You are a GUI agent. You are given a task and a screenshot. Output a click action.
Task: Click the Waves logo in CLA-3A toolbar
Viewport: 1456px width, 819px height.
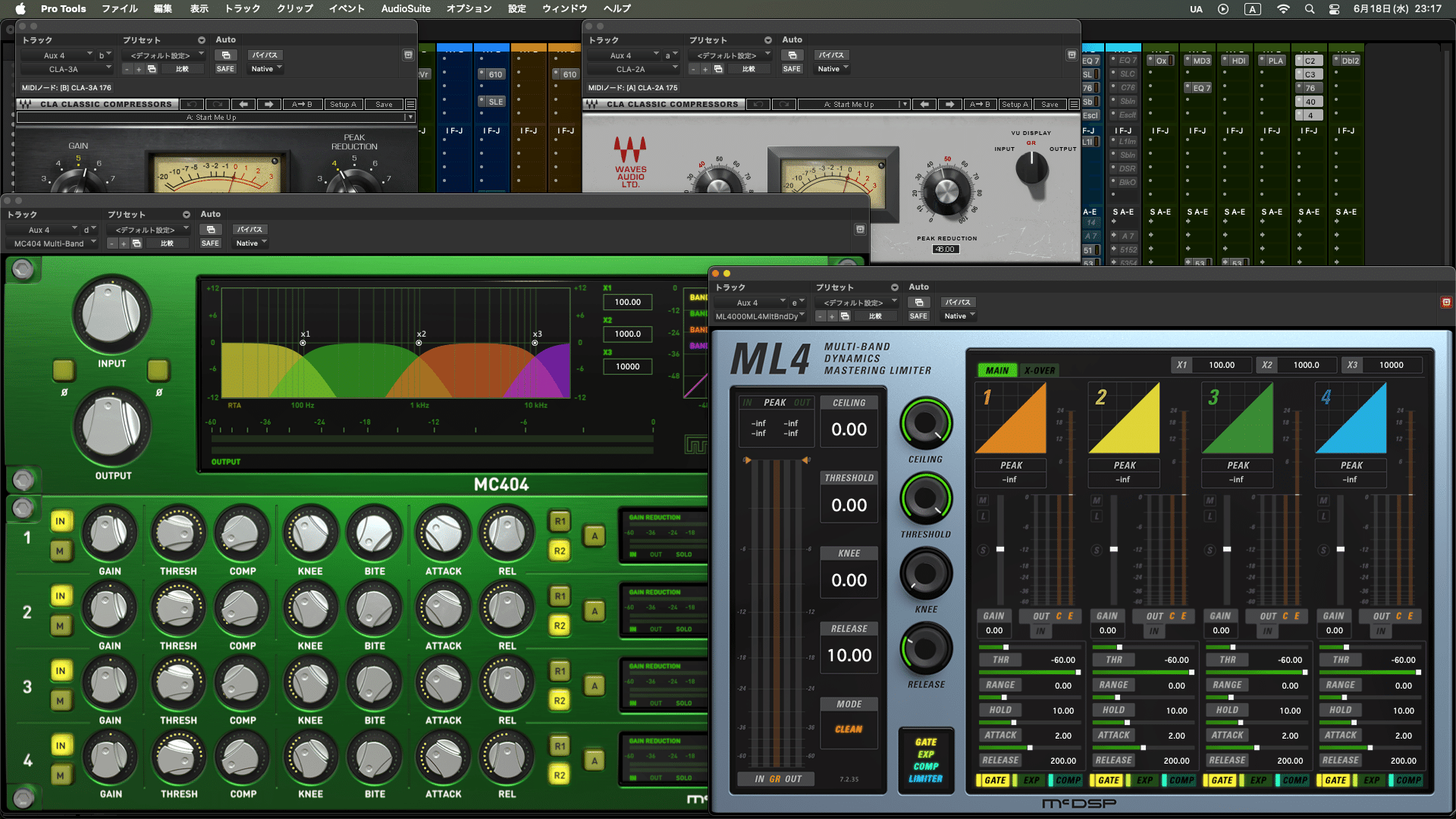26,104
